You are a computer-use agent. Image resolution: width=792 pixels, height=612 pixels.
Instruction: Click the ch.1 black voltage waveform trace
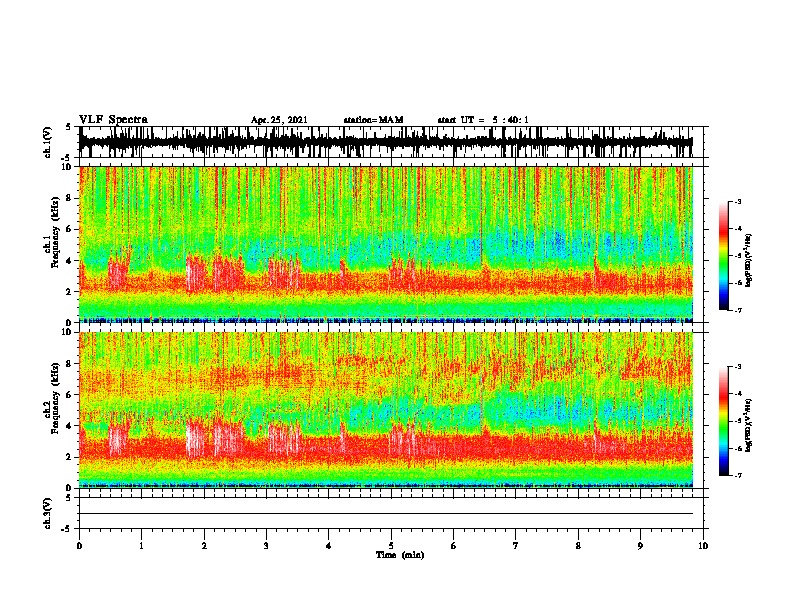point(386,142)
